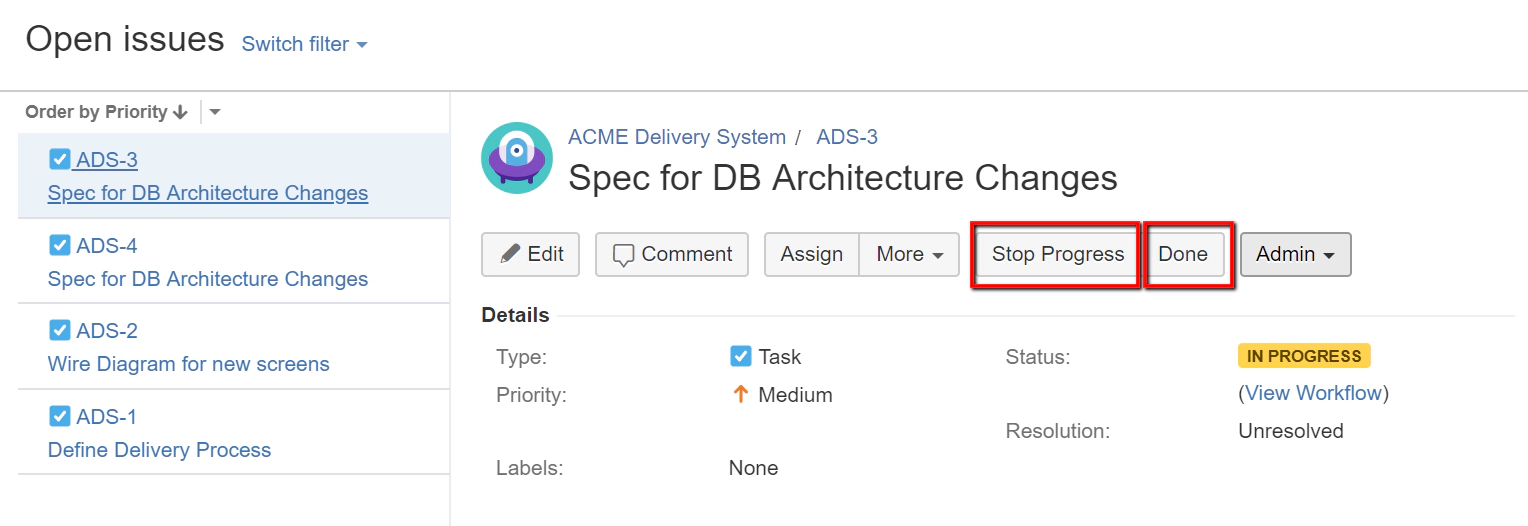Screen dimensions: 1528x526
Task: Open the More actions dropdown
Action: click(x=909, y=255)
